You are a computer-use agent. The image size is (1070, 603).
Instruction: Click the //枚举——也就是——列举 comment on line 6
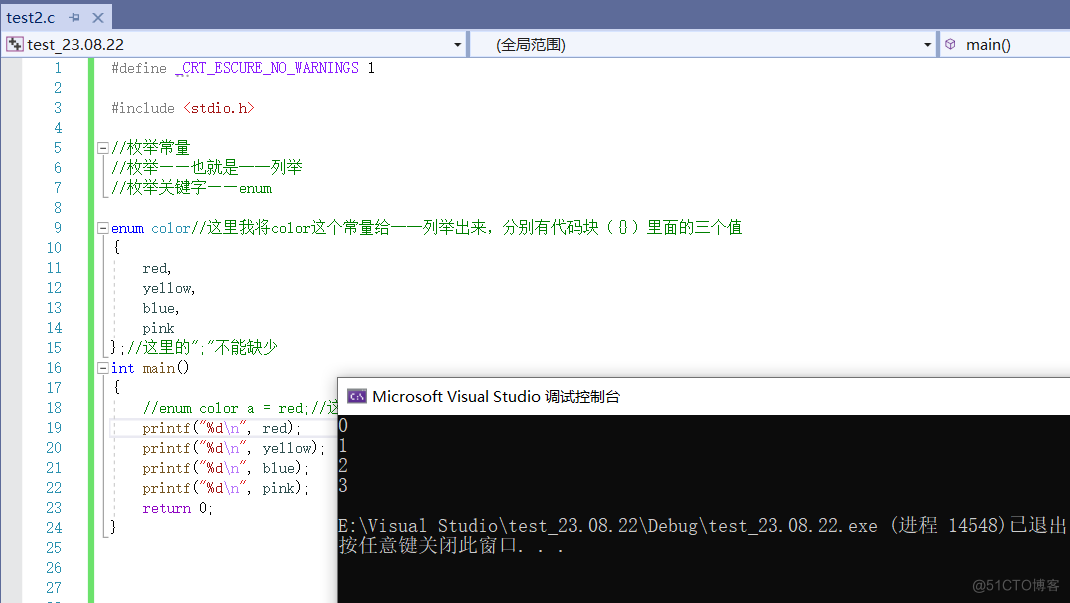click(x=207, y=167)
